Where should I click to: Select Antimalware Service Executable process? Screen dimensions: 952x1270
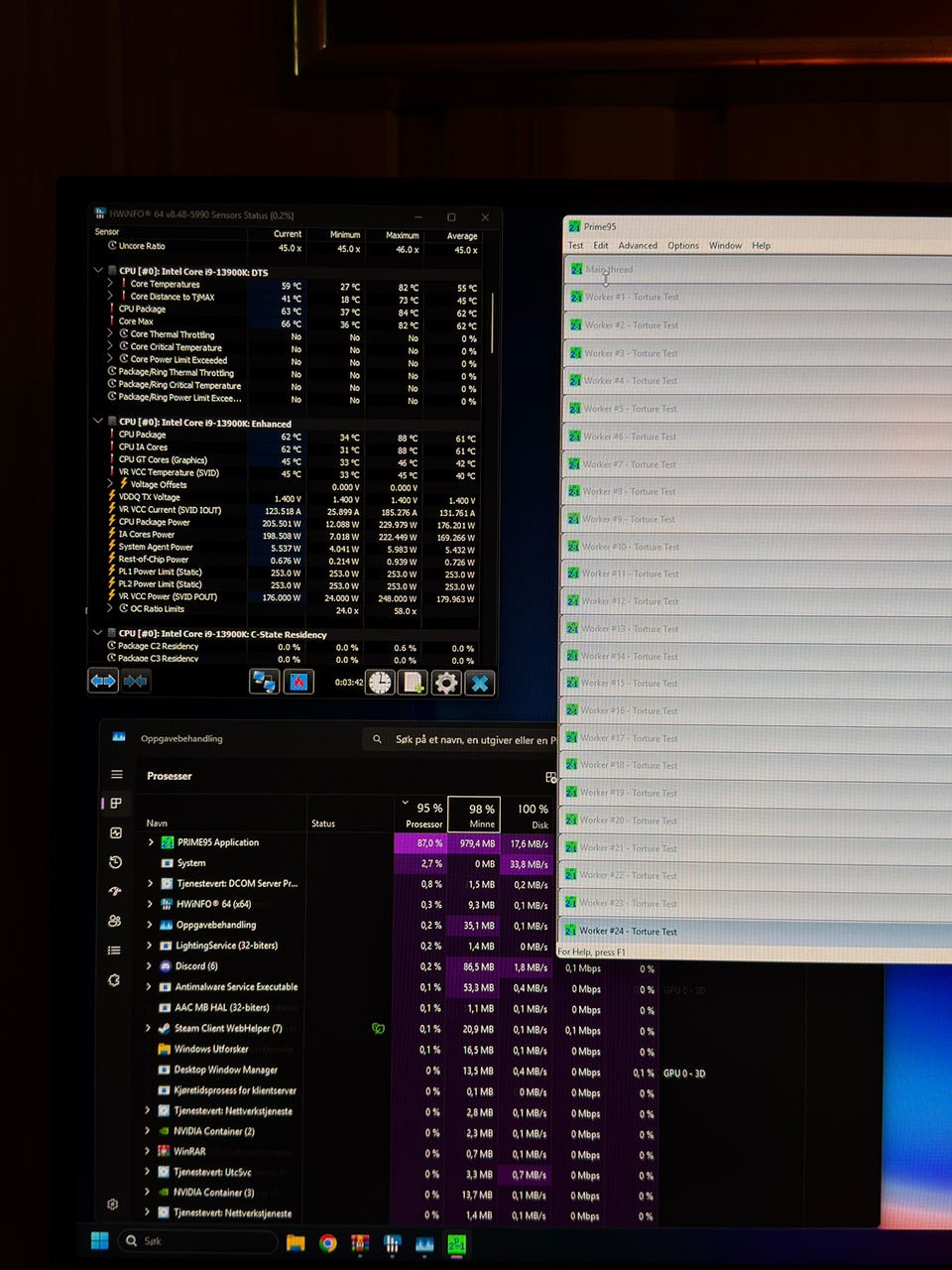pyautogui.click(x=236, y=986)
